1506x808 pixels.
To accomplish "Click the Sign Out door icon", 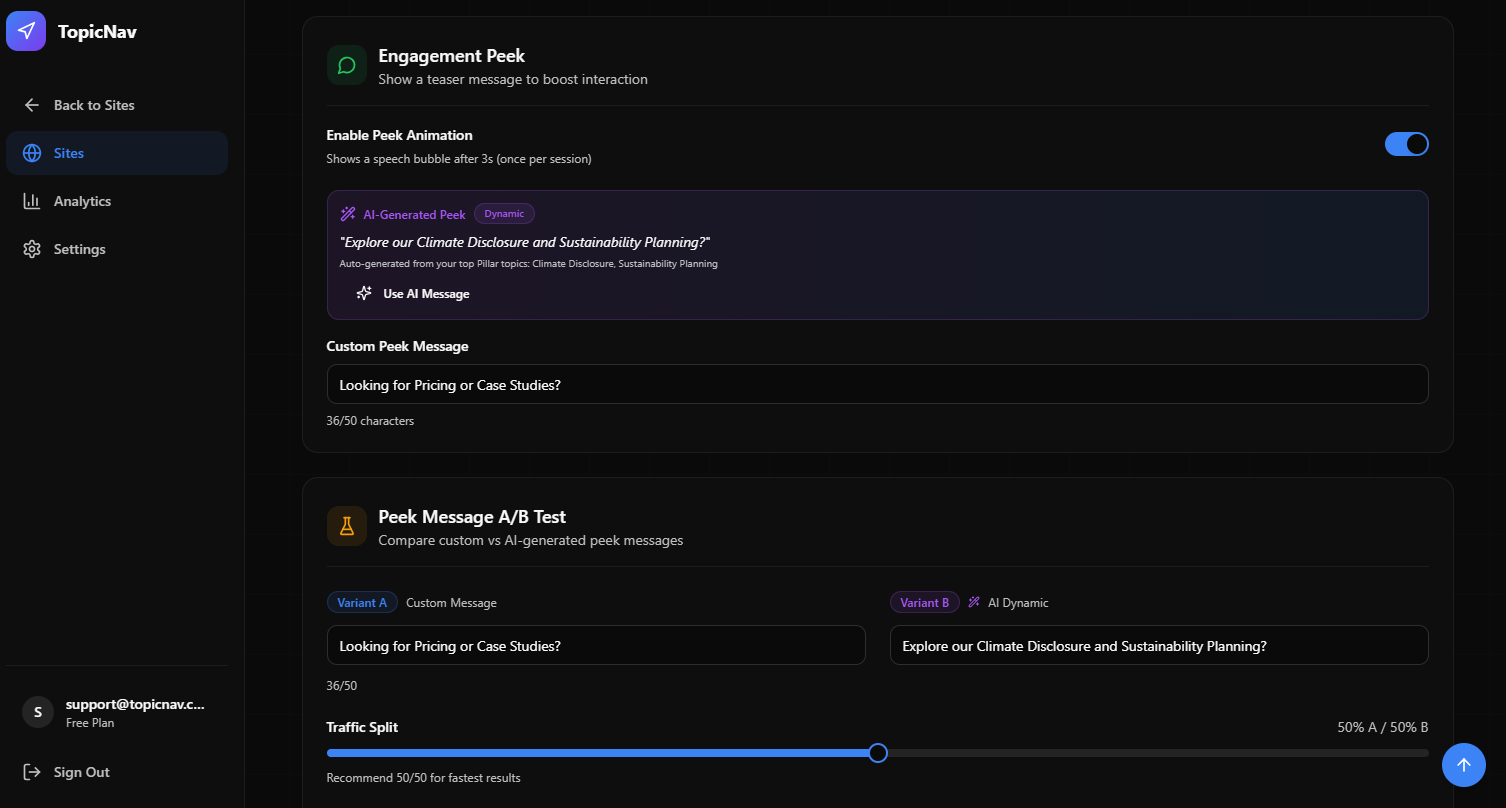I will coord(31,771).
